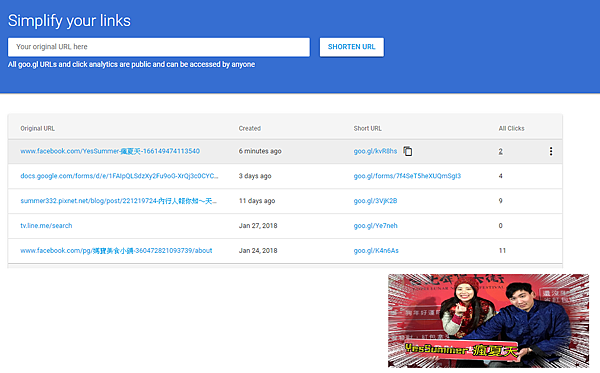Click the click count 11 for the K4n6As row
This screenshot has width=600, height=373.
(x=502, y=251)
